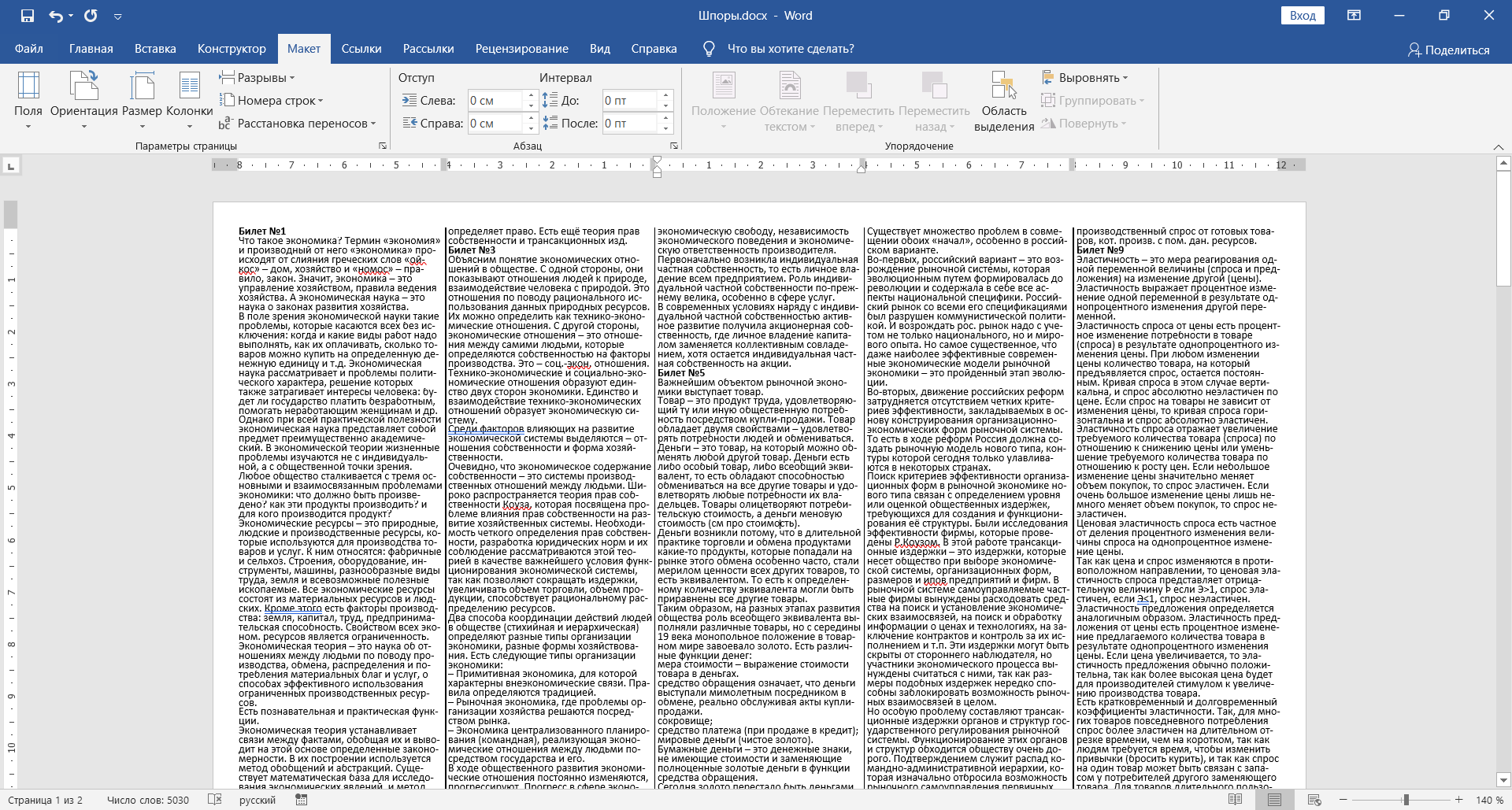
Task: Click the zoom slider handle
Action: (x=1406, y=800)
